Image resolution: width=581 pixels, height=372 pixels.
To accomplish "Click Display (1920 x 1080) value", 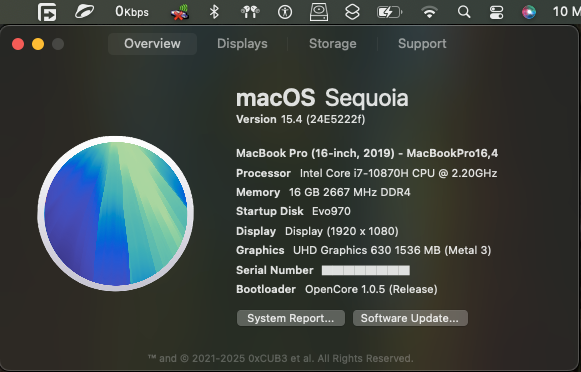I will coord(342,231).
